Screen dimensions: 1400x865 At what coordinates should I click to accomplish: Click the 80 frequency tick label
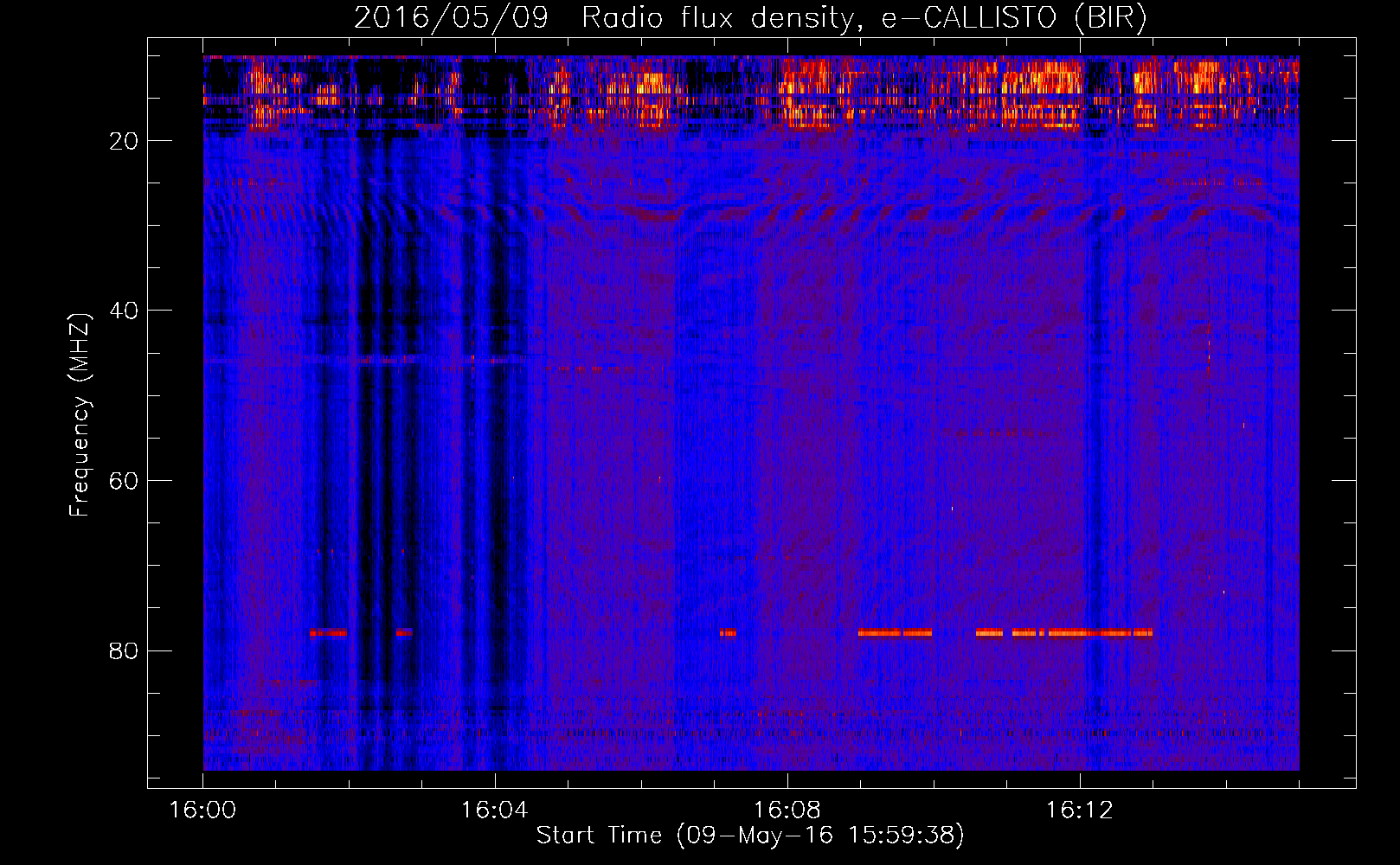point(125,650)
